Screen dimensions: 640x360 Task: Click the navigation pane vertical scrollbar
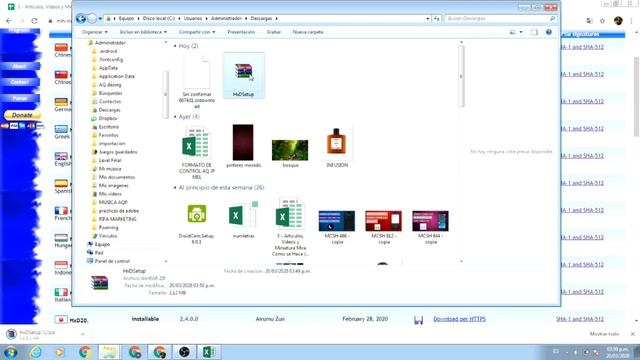tap(166, 94)
